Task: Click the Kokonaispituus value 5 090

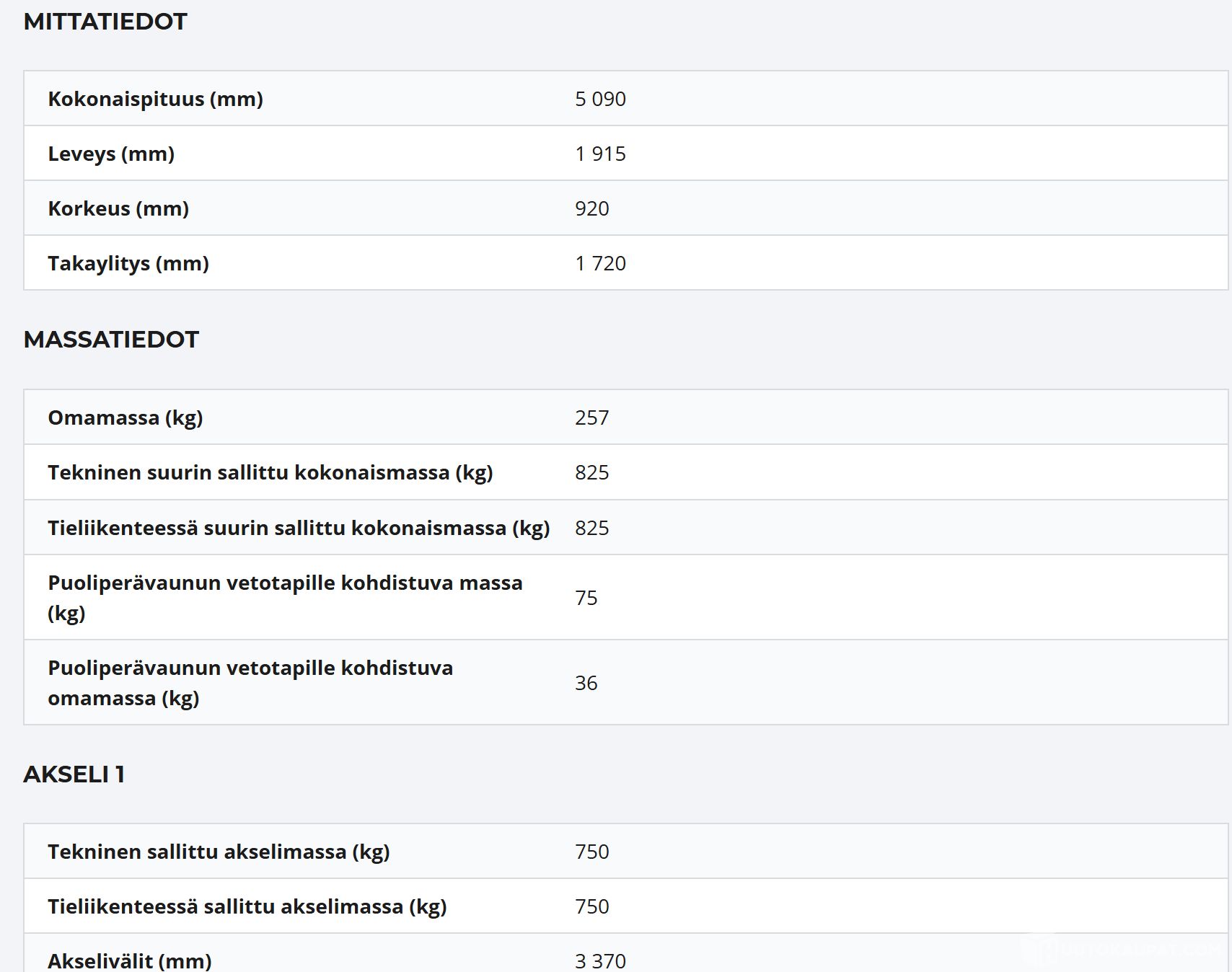Action: [x=600, y=99]
